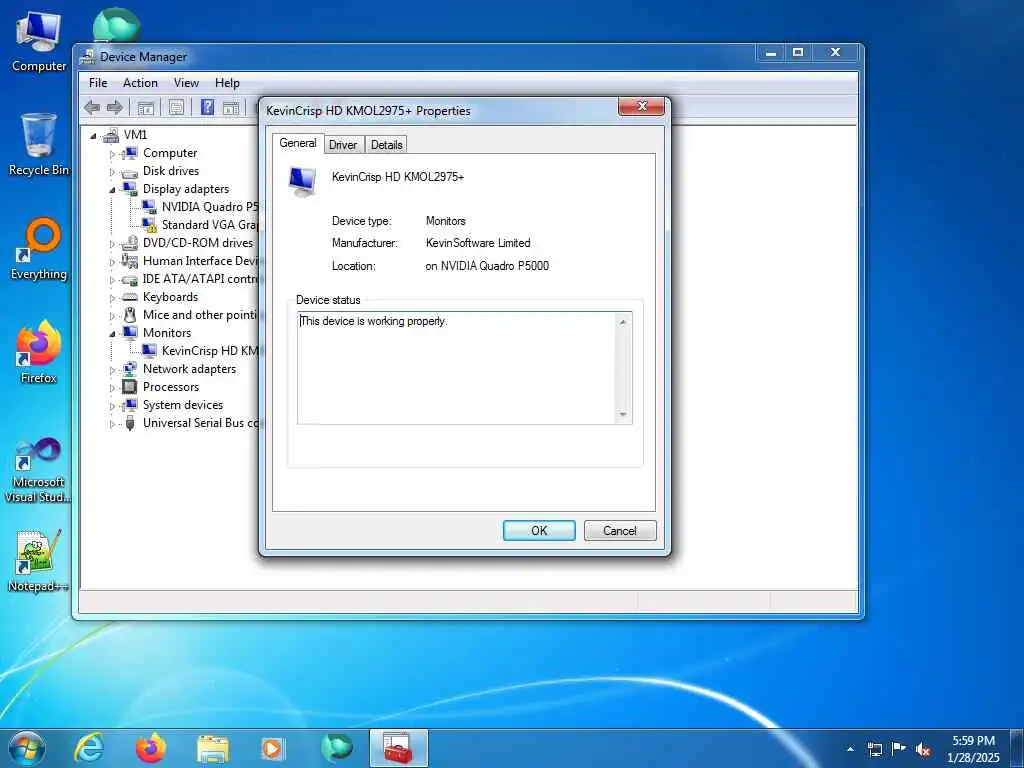
Task: Select the Microsoft Visual Studio desktop shortcut
Action: (39, 470)
